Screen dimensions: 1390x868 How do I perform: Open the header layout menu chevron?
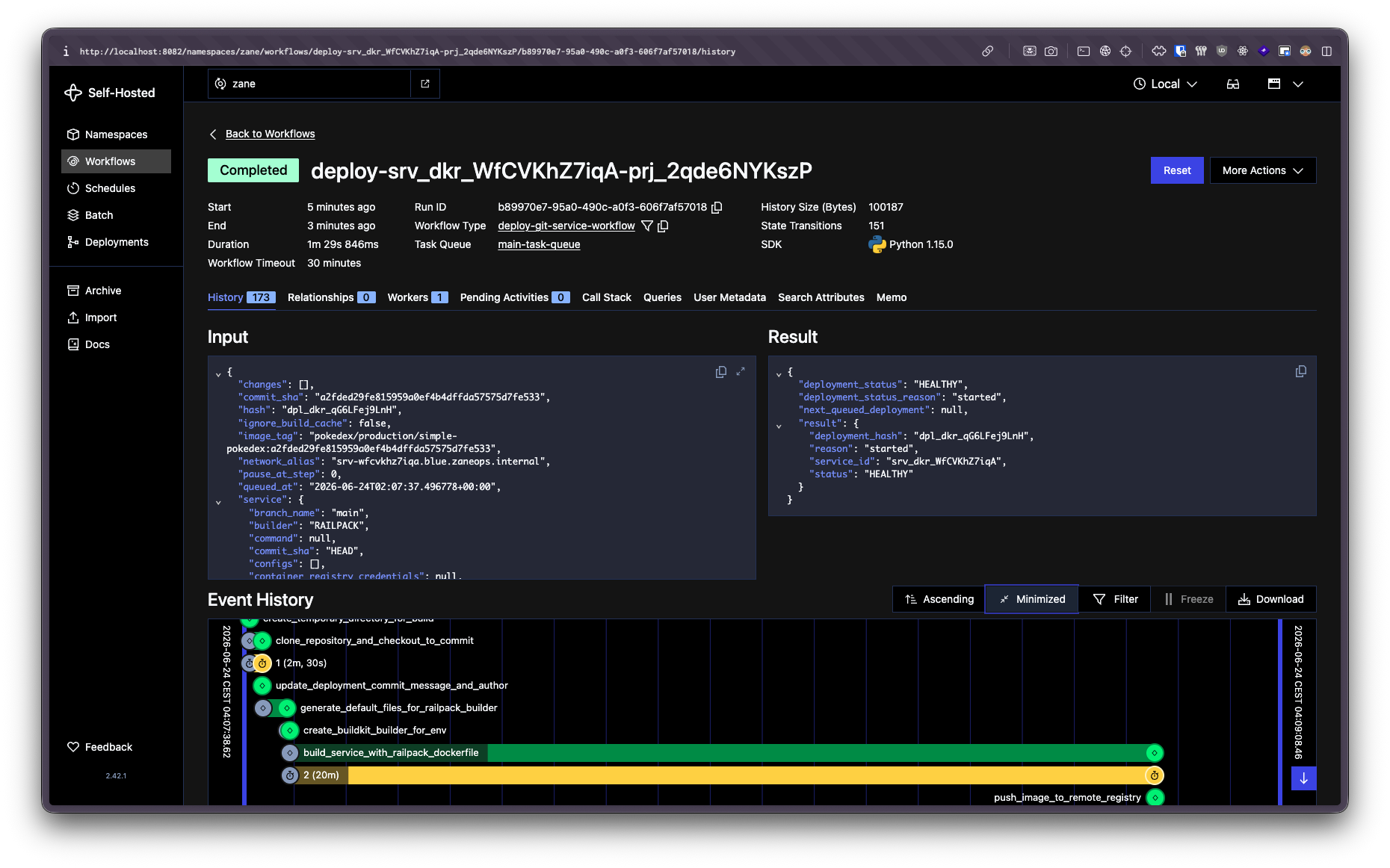tap(1298, 84)
